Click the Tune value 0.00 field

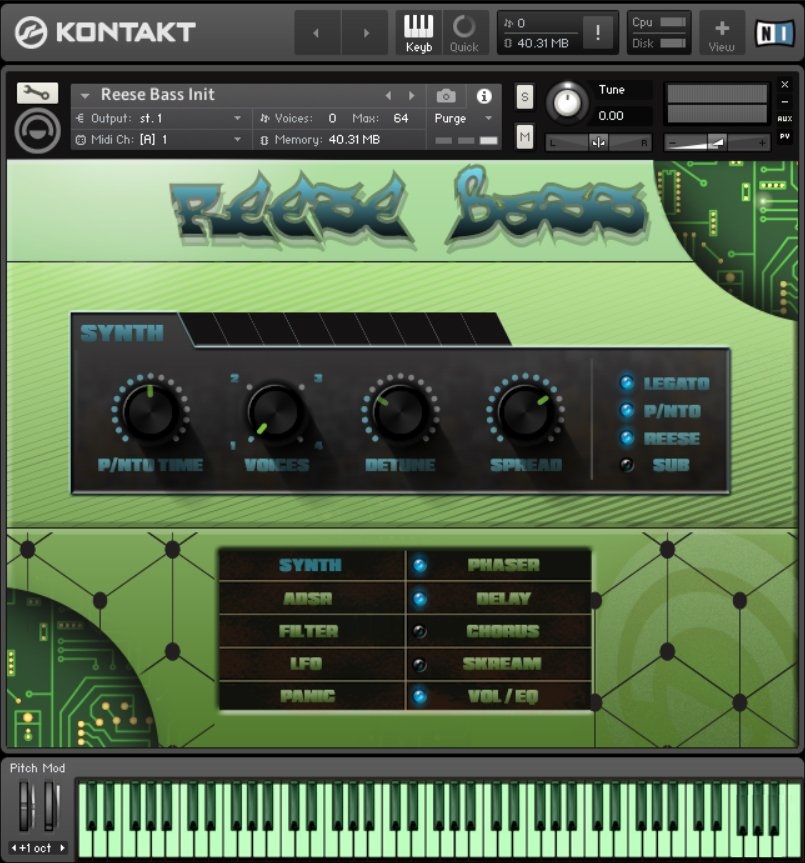(611, 116)
